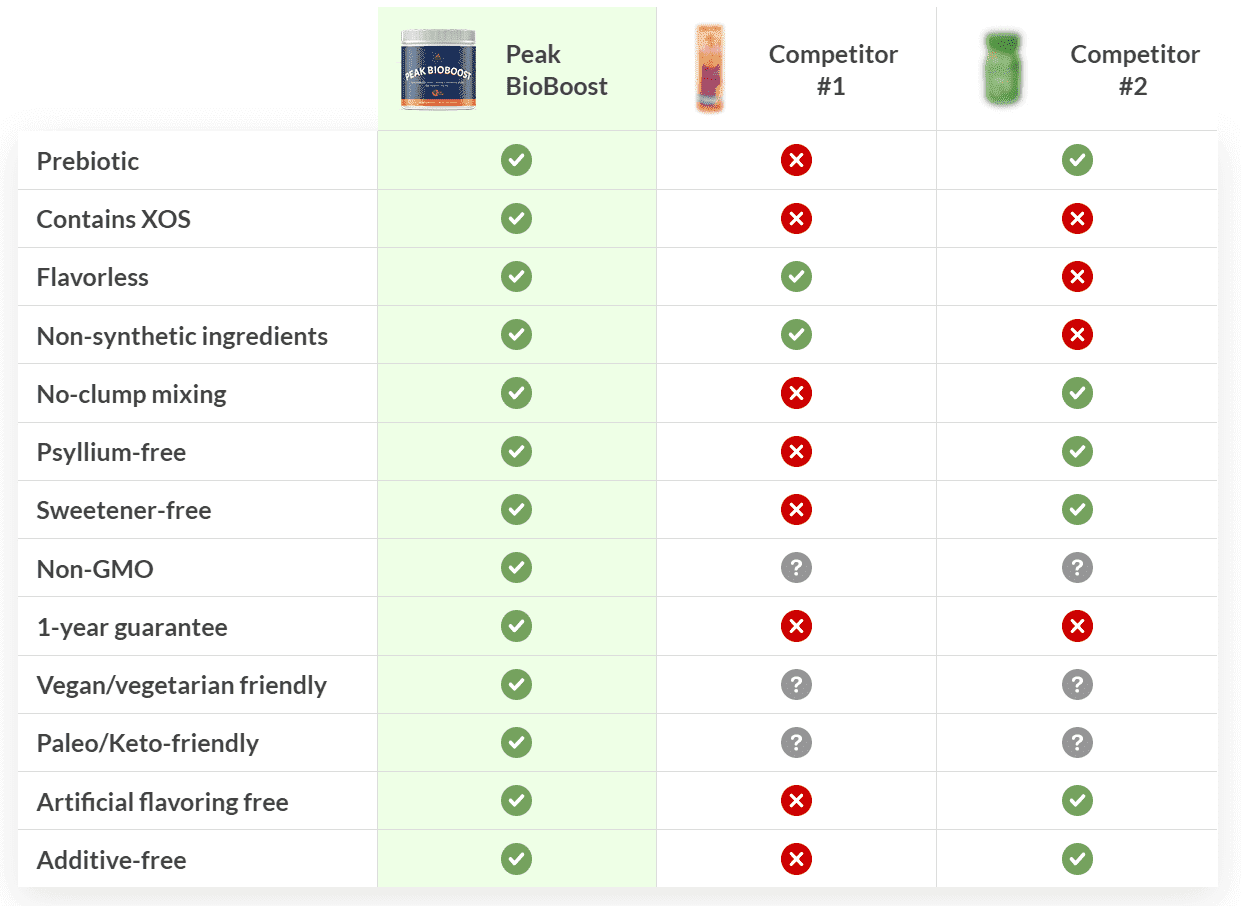Click the "Competitor #1" column heading text
The width and height of the screenshot is (1241, 906).
coord(832,70)
